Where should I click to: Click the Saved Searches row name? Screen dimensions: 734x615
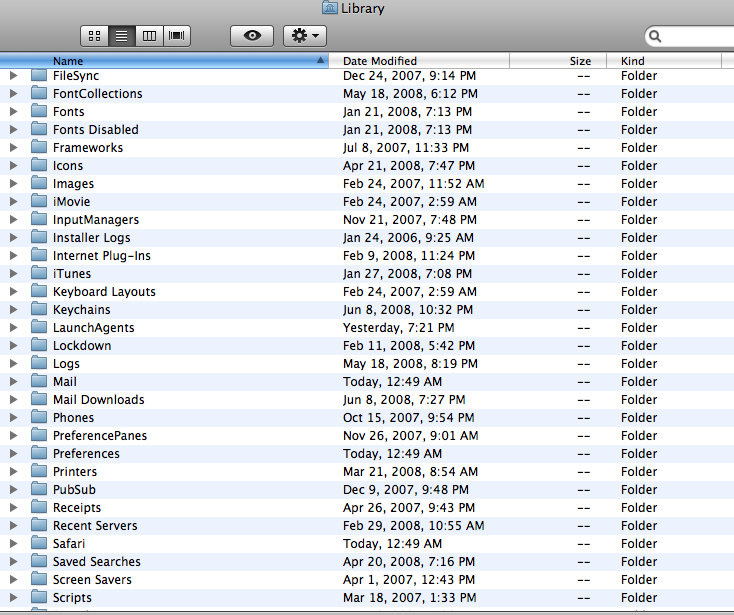(x=96, y=562)
